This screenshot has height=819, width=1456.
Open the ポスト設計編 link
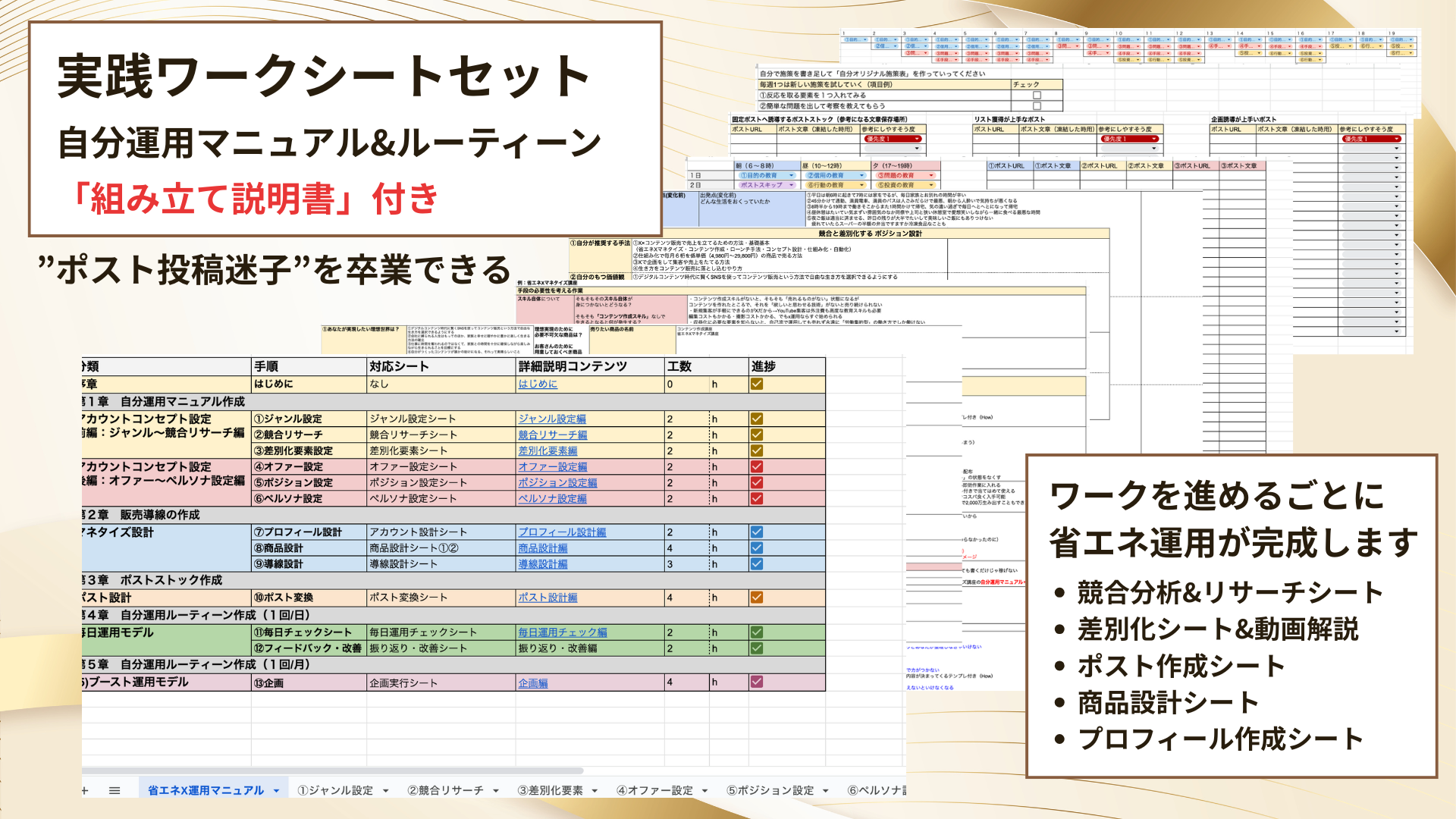pos(548,598)
